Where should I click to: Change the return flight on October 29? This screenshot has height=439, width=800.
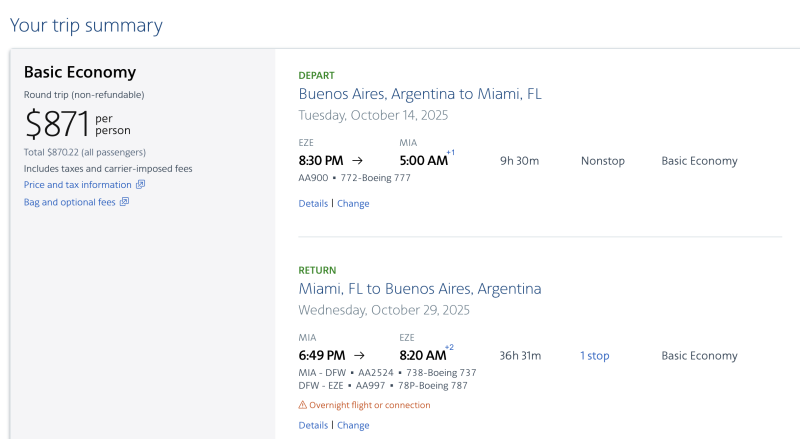[x=353, y=425]
